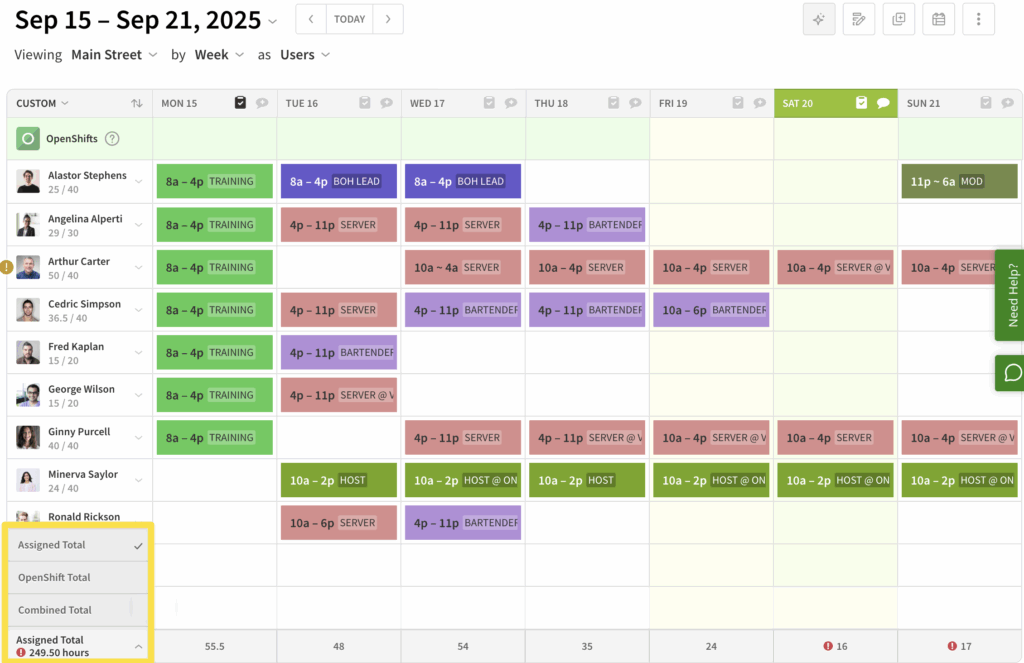Click Alastor's purple BOH LEAD shift on Tuesday

point(338,182)
